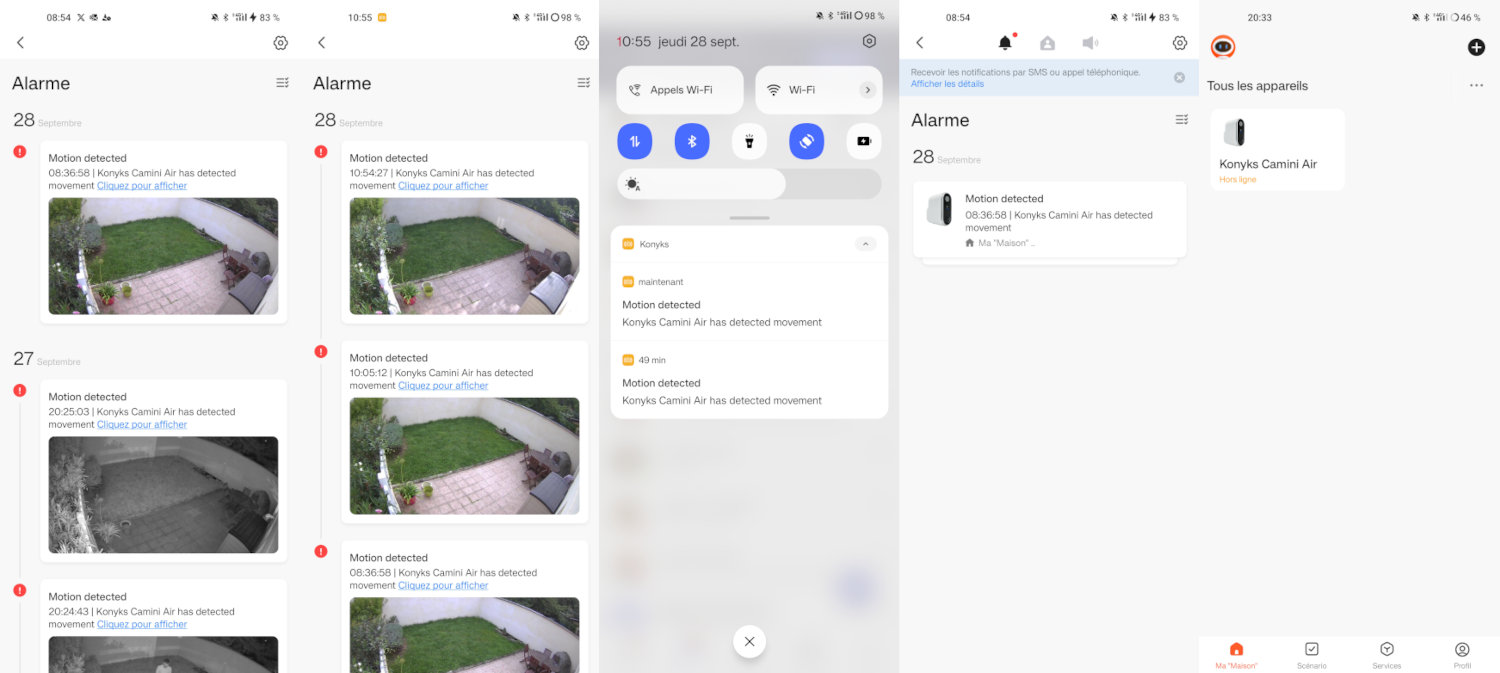Add a device with the plus button
Screen dimensions: 1500x673
1476,47
